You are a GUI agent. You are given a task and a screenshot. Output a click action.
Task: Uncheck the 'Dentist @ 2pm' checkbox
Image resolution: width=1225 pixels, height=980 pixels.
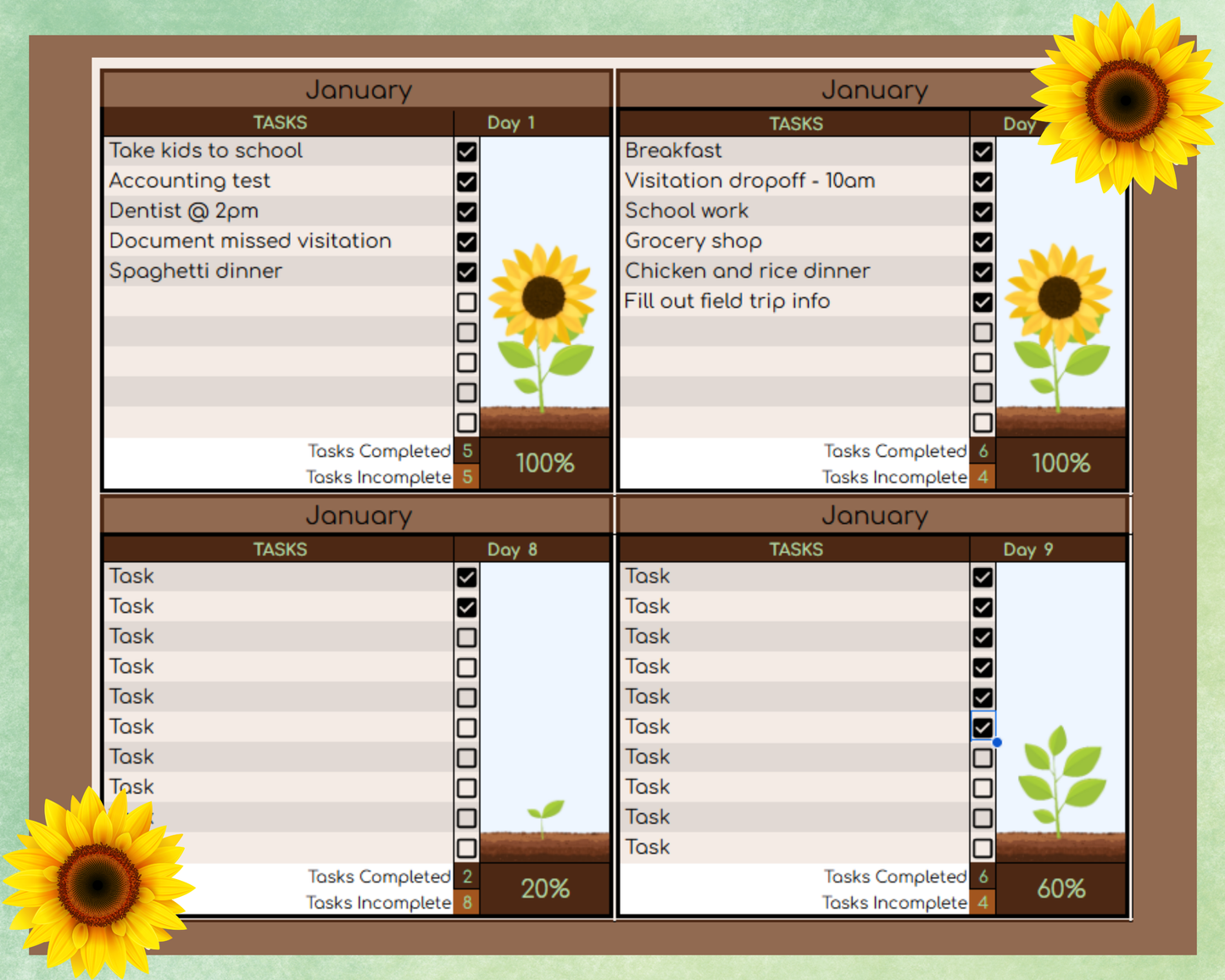tap(466, 212)
